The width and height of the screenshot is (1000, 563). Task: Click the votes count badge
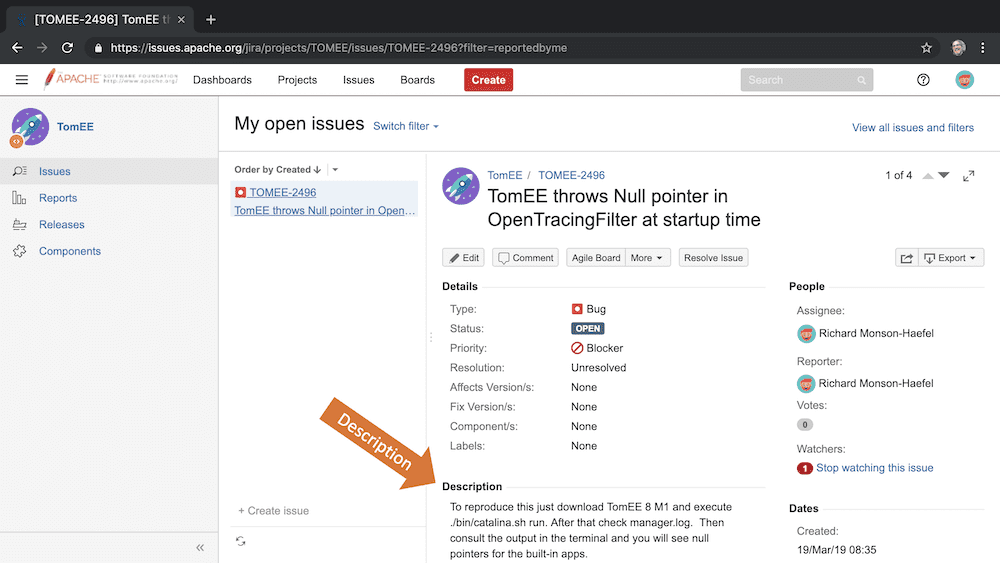click(x=804, y=425)
